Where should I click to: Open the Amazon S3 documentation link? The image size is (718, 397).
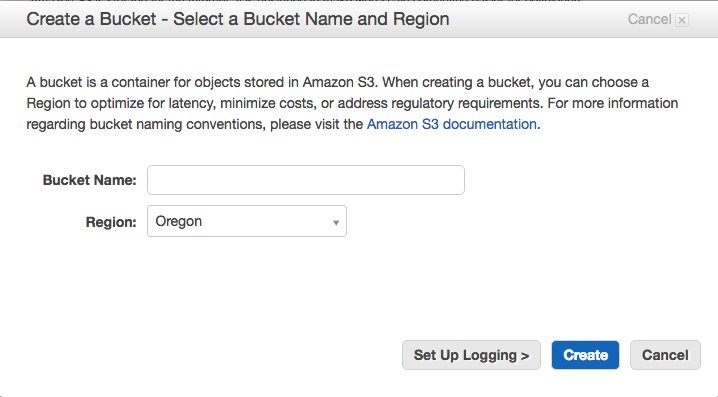pyautogui.click(x=451, y=124)
